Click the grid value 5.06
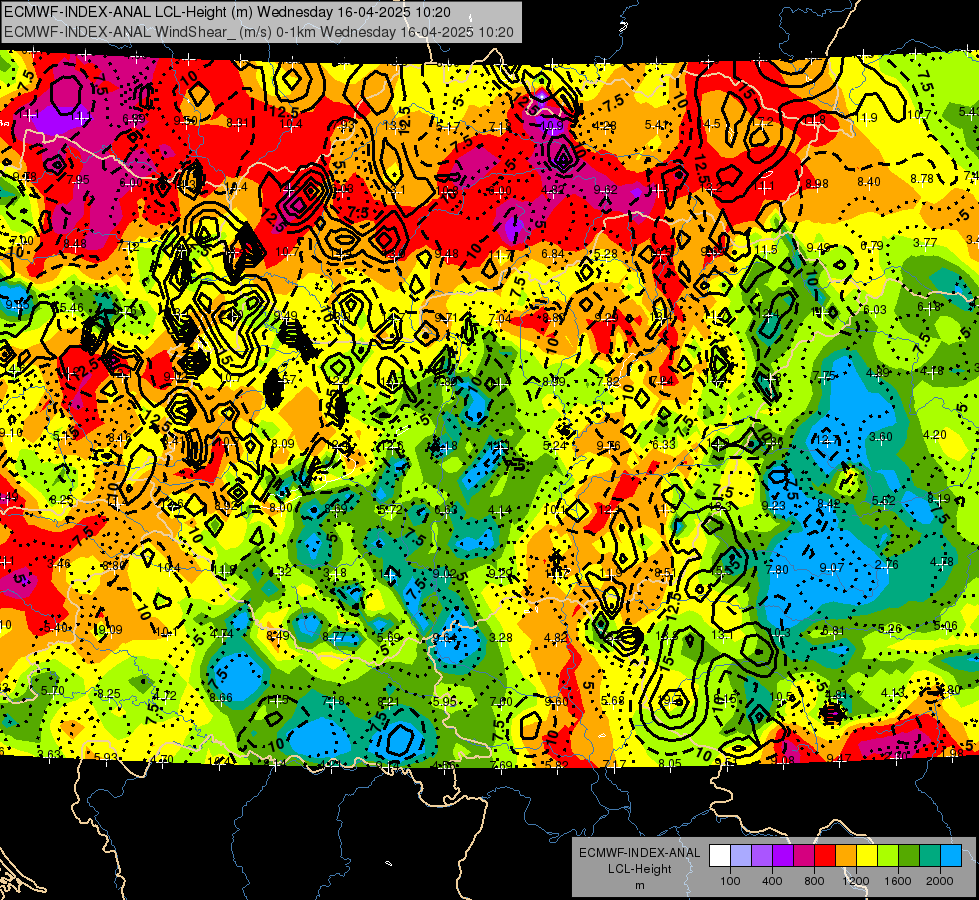The height and width of the screenshot is (900, 979). [x=945, y=626]
